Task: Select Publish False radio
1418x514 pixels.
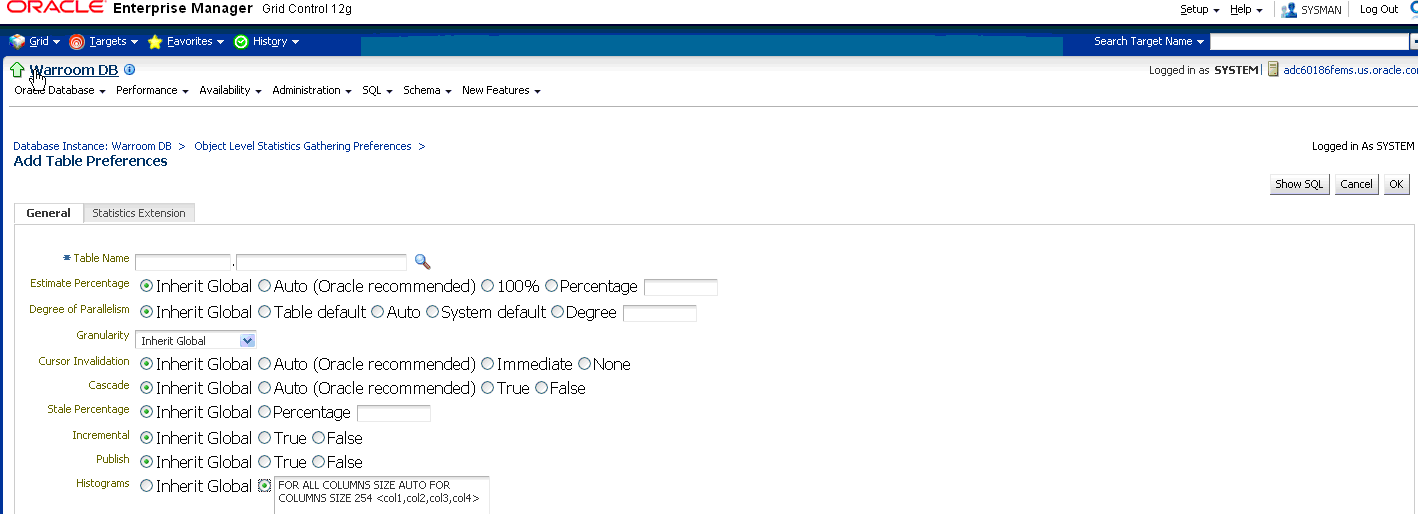Action: pyautogui.click(x=318, y=462)
